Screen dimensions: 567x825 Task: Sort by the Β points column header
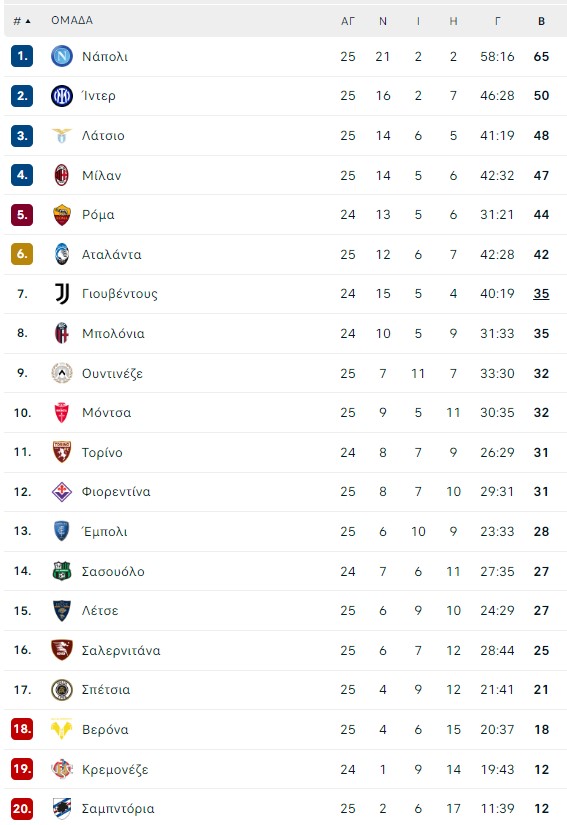(541, 22)
